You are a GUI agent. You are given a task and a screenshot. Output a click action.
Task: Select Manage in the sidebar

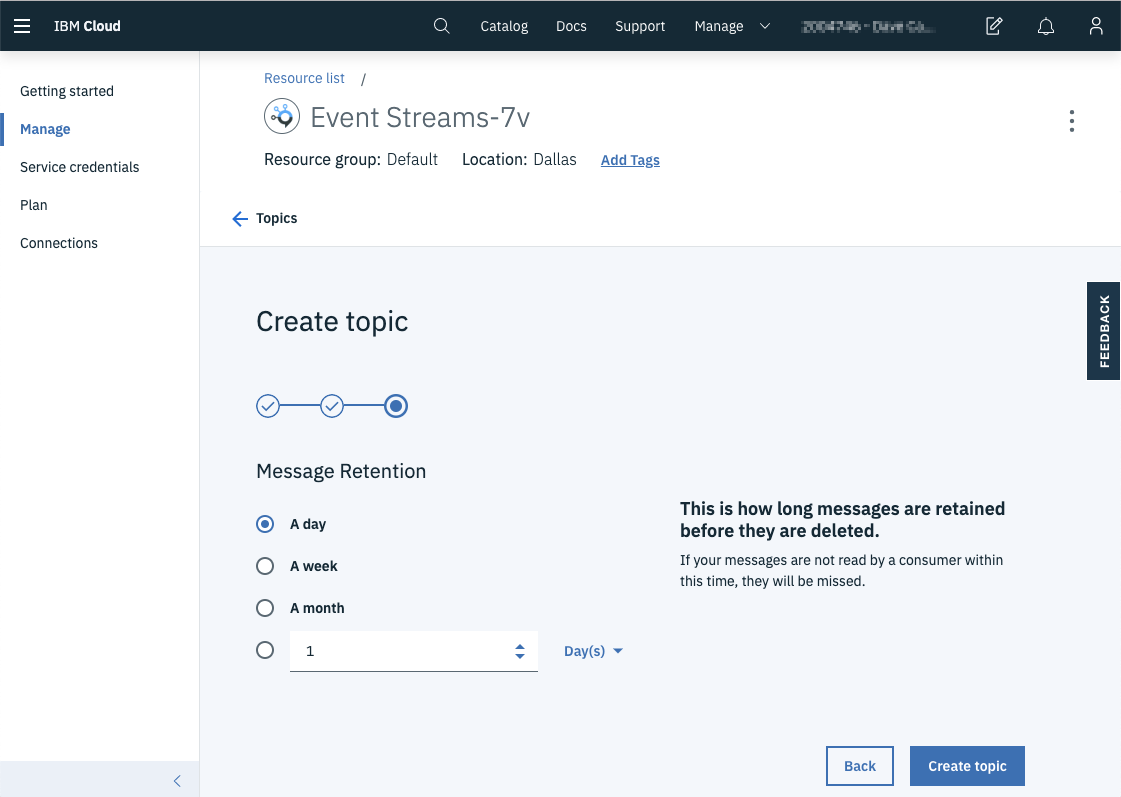(x=45, y=129)
